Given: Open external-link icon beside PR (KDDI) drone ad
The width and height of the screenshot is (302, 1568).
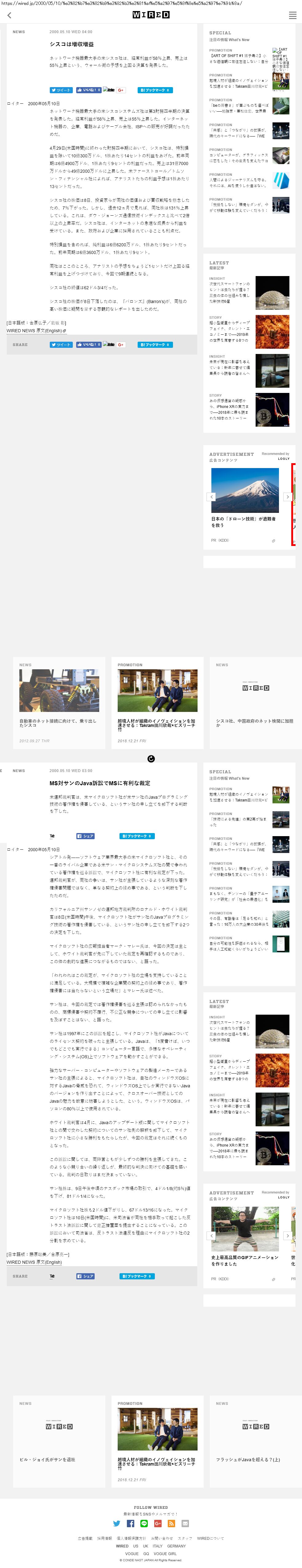Looking at the screenshot, I should click(273, 540).
